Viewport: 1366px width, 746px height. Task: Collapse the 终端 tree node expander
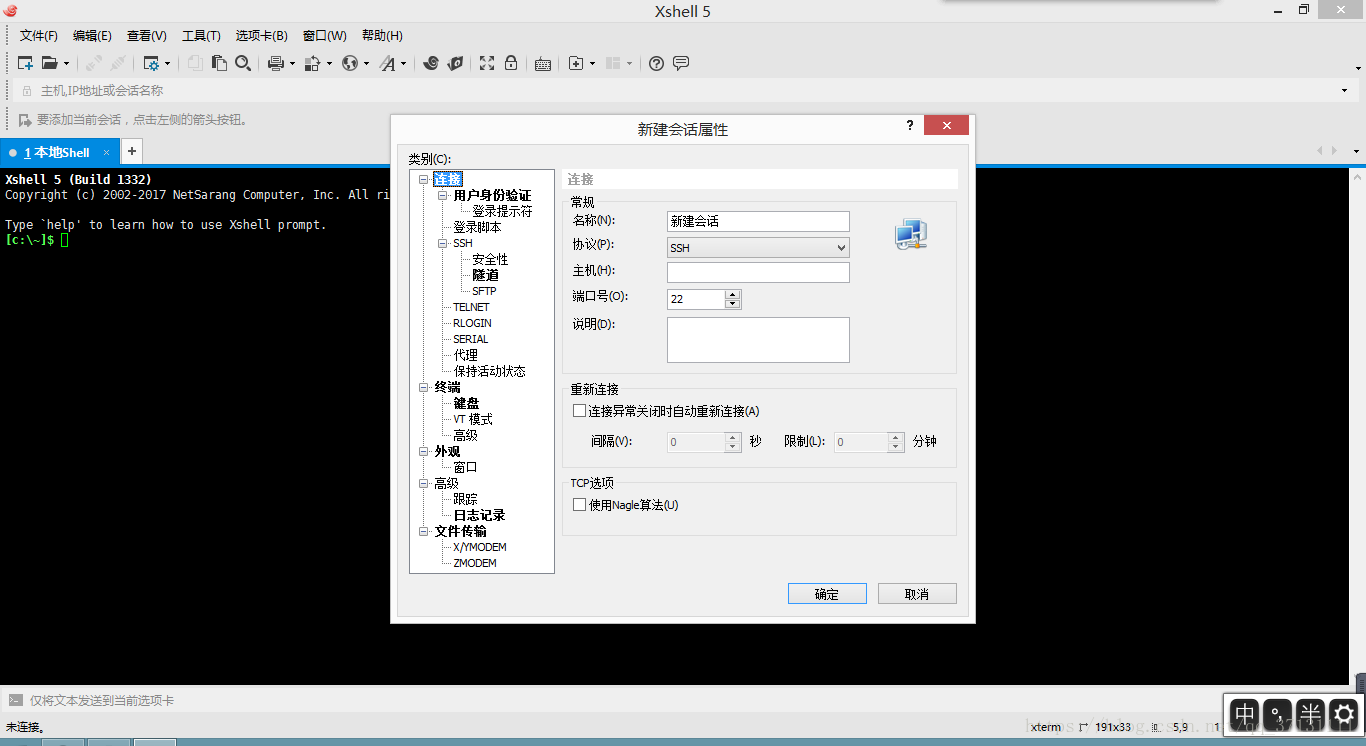pyautogui.click(x=424, y=388)
